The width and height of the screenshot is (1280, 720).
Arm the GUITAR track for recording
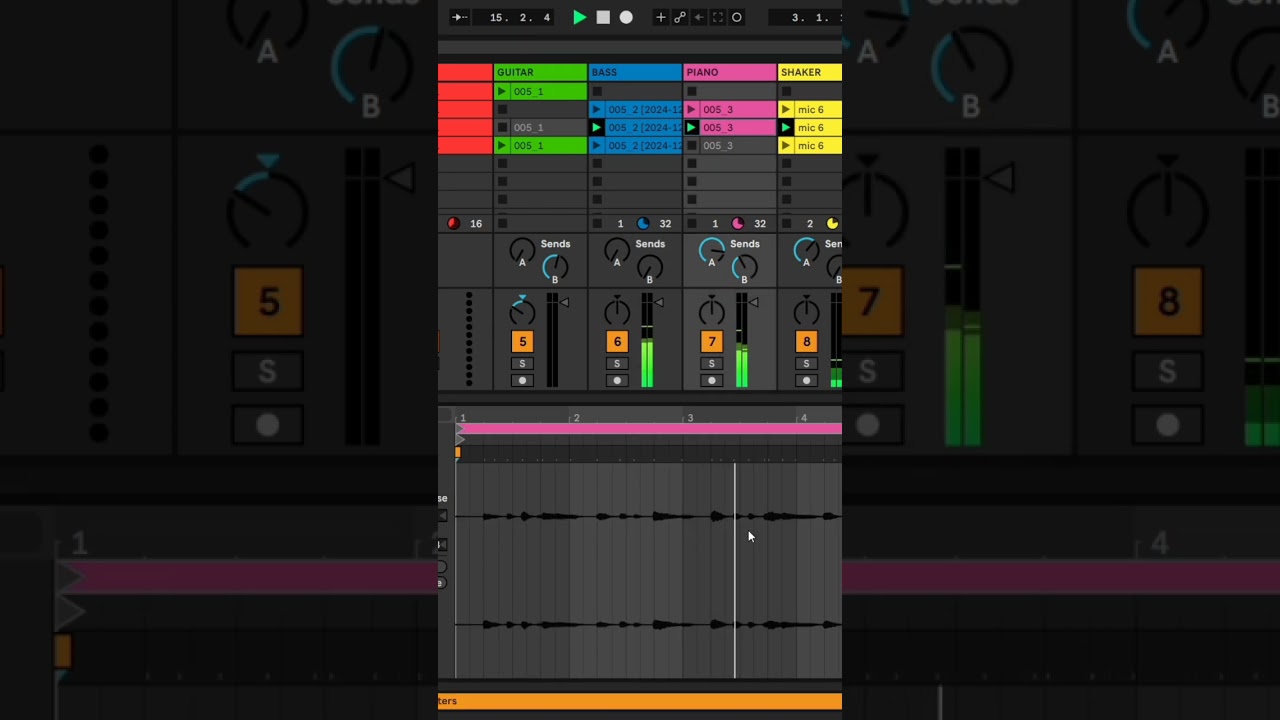point(522,380)
